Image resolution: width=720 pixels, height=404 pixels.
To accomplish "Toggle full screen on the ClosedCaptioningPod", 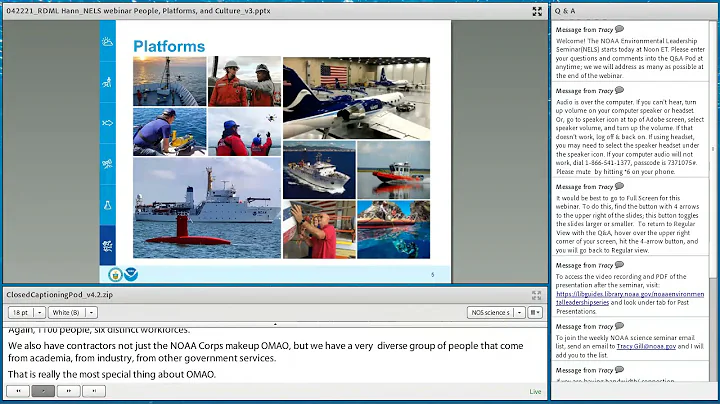I will click(x=536, y=295).
